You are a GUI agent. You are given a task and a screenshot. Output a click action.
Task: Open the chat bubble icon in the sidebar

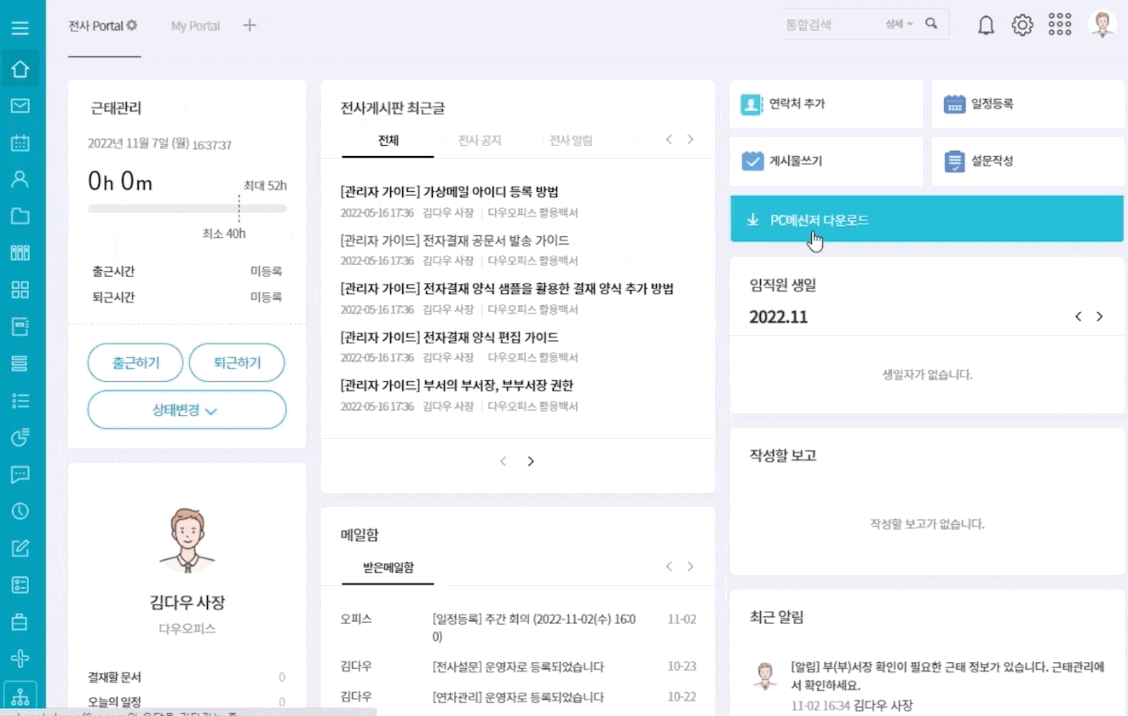coord(20,474)
